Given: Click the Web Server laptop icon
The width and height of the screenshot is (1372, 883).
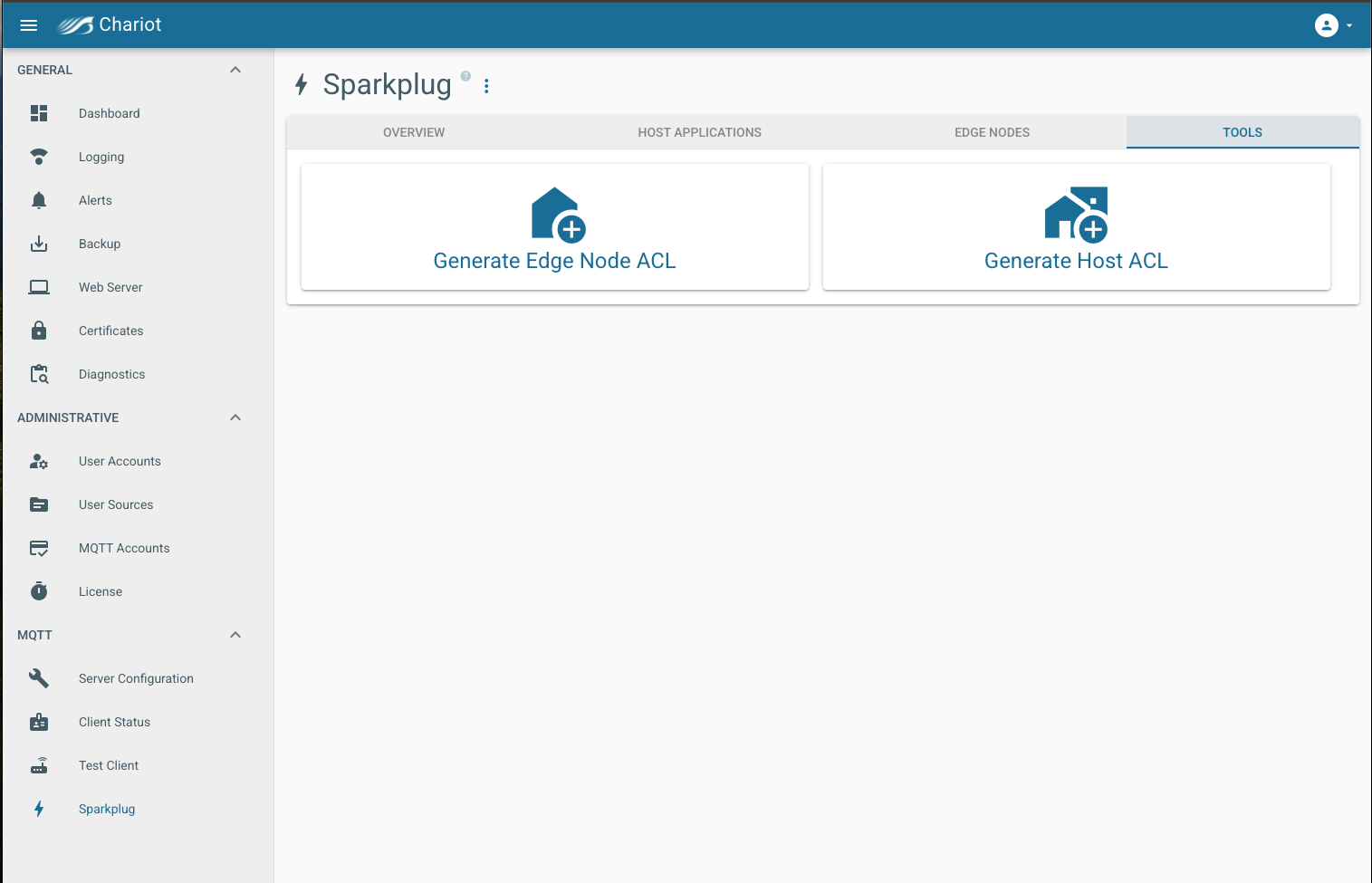Looking at the screenshot, I should [x=39, y=287].
